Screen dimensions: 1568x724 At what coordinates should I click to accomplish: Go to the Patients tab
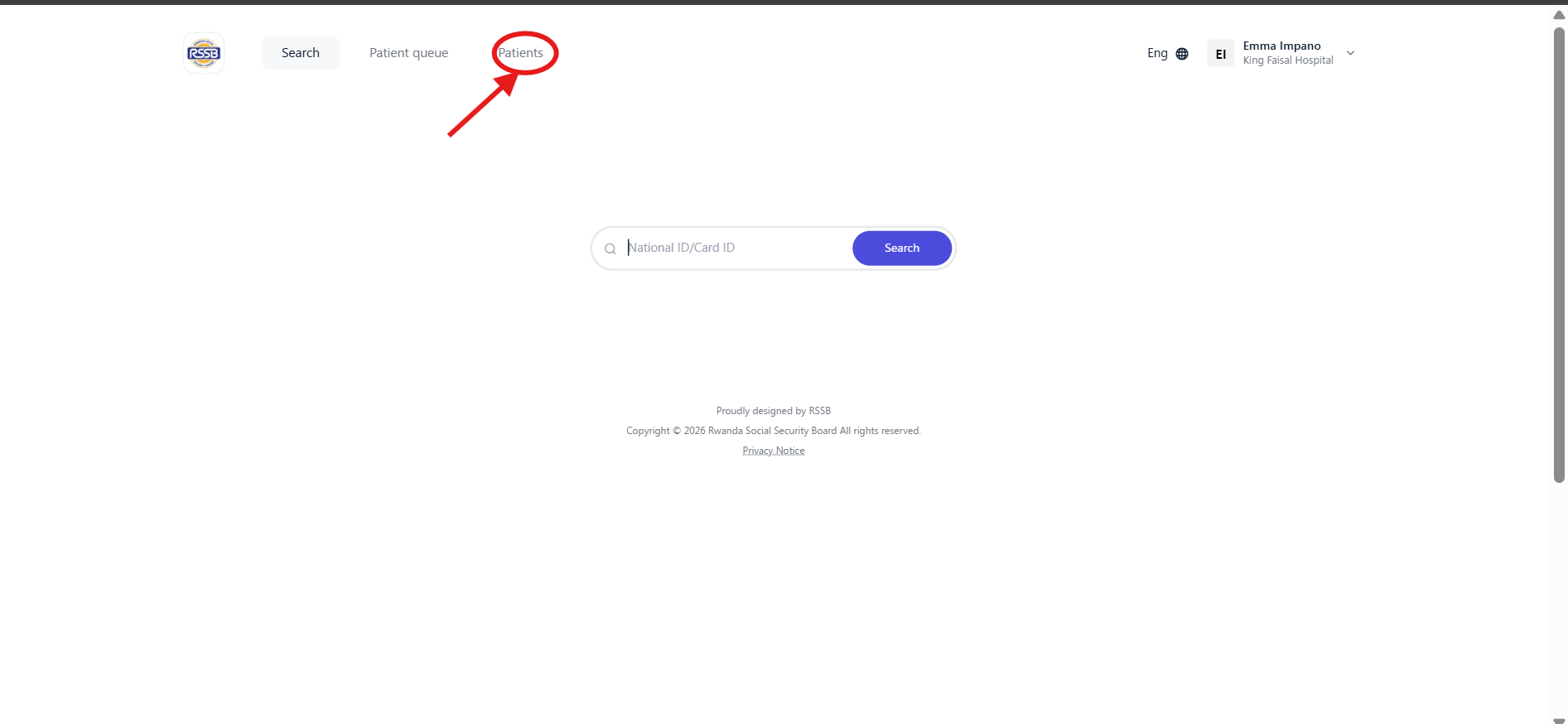point(521,53)
